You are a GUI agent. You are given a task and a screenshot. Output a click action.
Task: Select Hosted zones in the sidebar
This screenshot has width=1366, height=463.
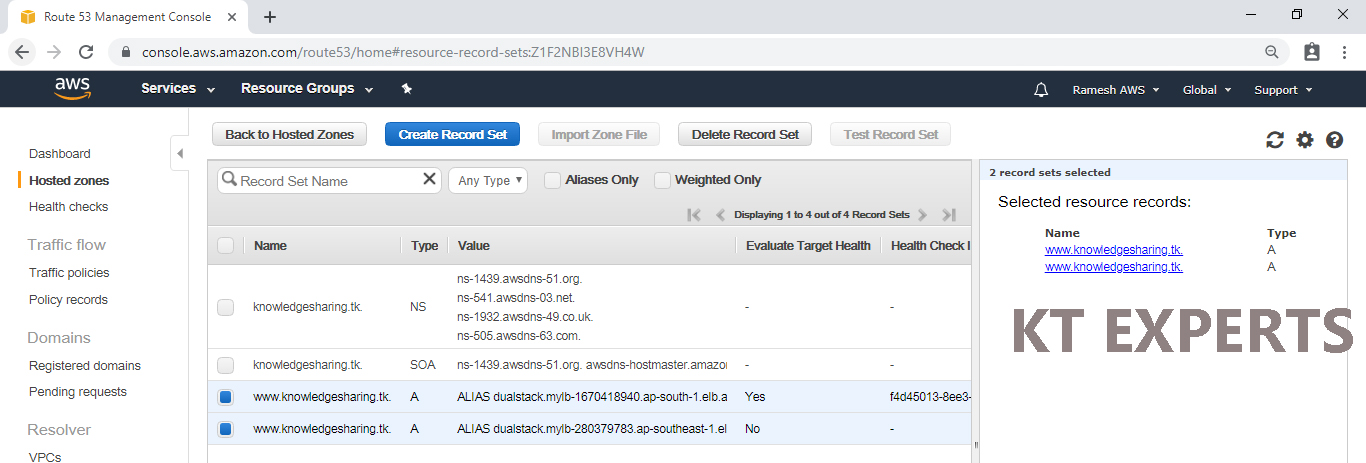[x=69, y=181]
